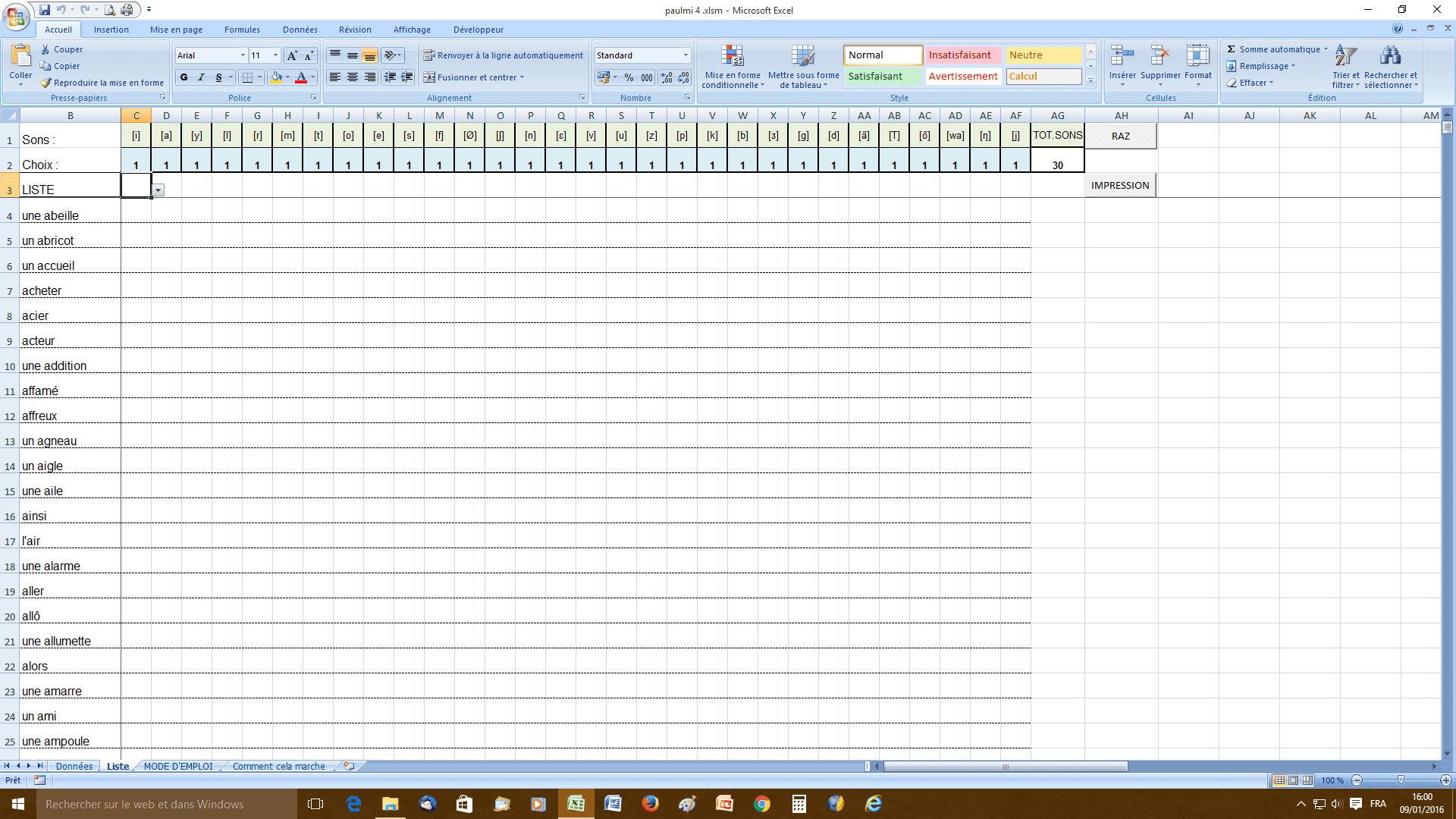Open the MODE D'EMPLOI sheet tab

point(178,767)
